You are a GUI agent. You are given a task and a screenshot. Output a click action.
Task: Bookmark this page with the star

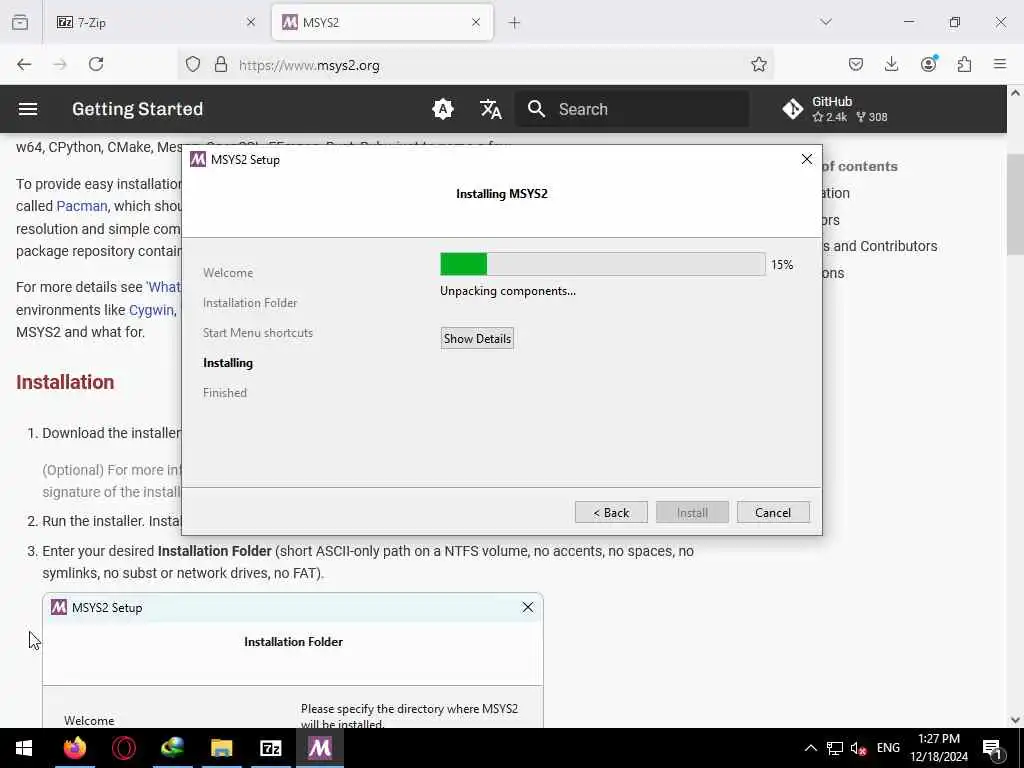coord(759,64)
